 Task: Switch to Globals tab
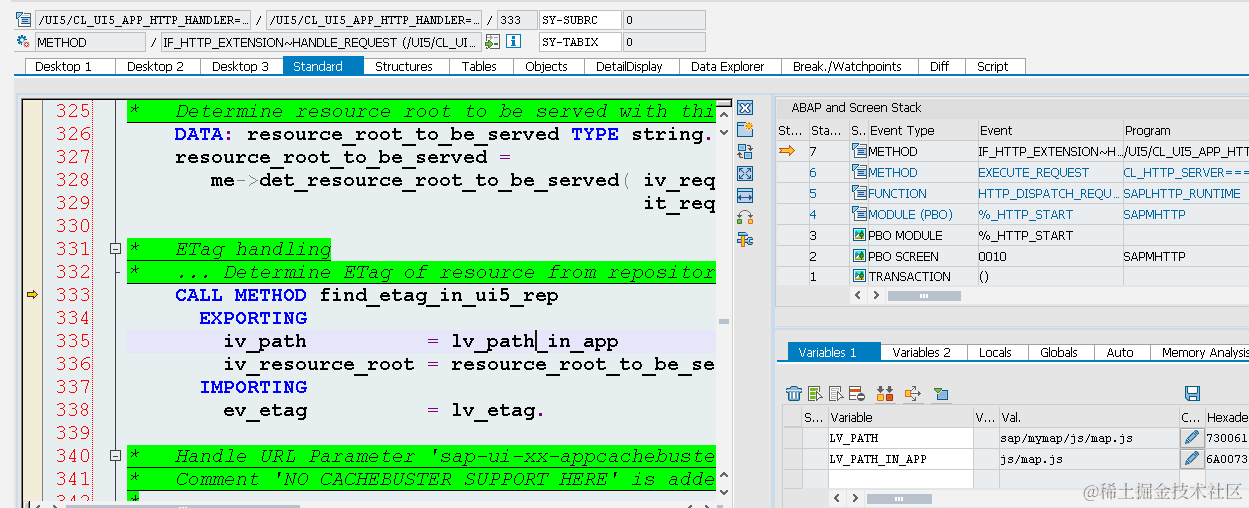(1059, 352)
